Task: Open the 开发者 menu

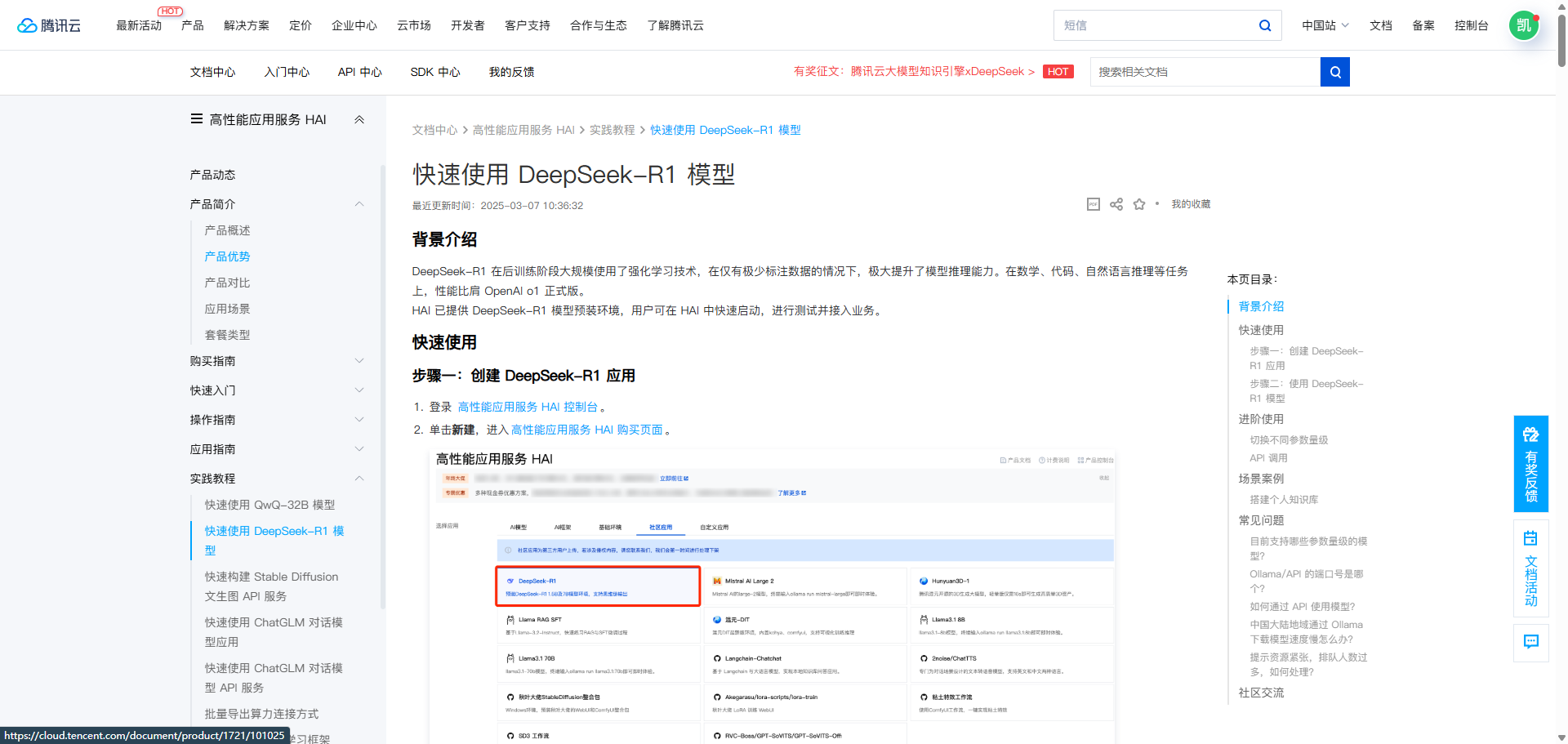Action: click(x=468, y=25)
